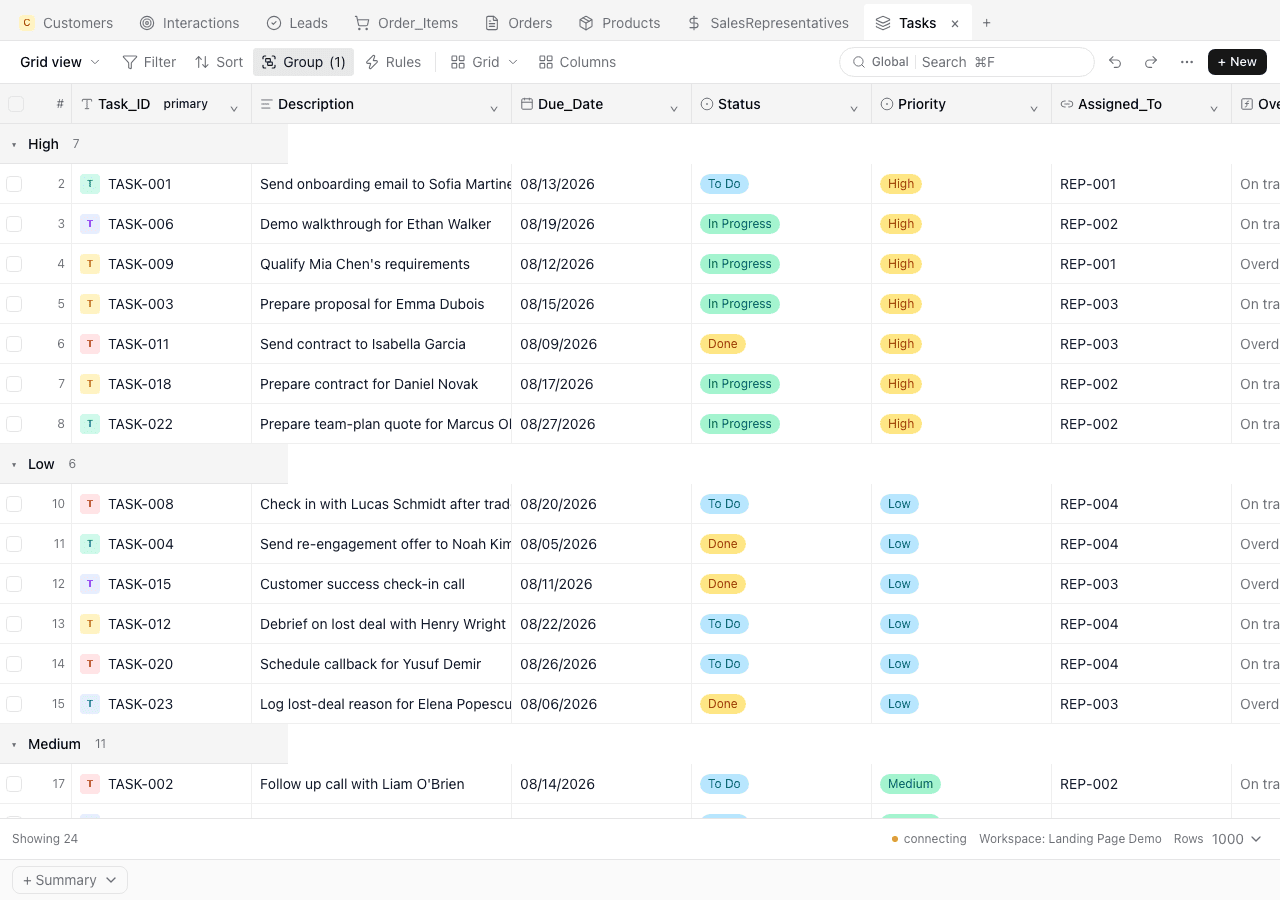Collapse the Medium priority group
Image resolution: width=1280 pixels, height=900 pixels.
[14, 745]
